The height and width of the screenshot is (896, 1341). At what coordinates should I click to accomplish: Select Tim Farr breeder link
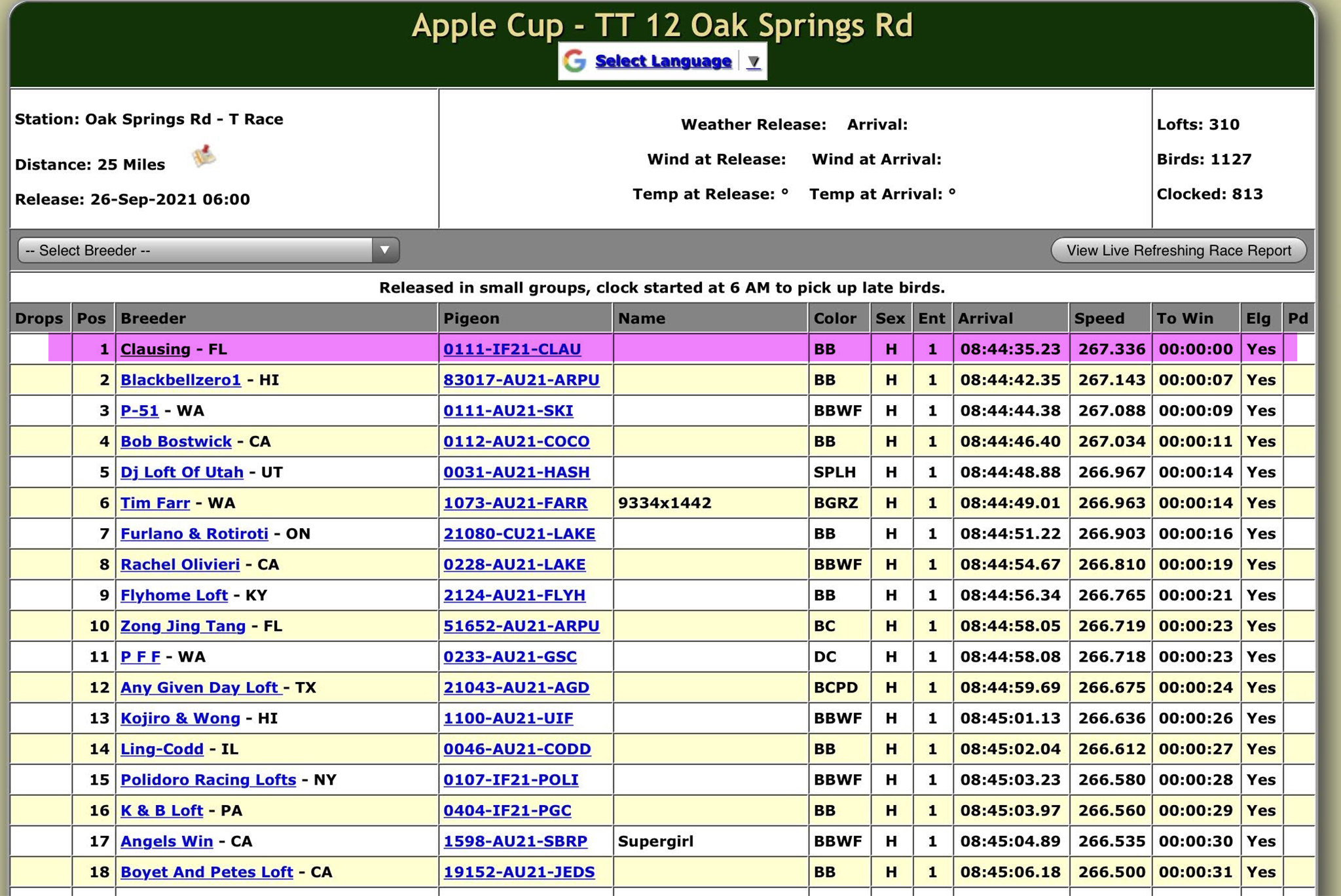[x=155, y=503]
